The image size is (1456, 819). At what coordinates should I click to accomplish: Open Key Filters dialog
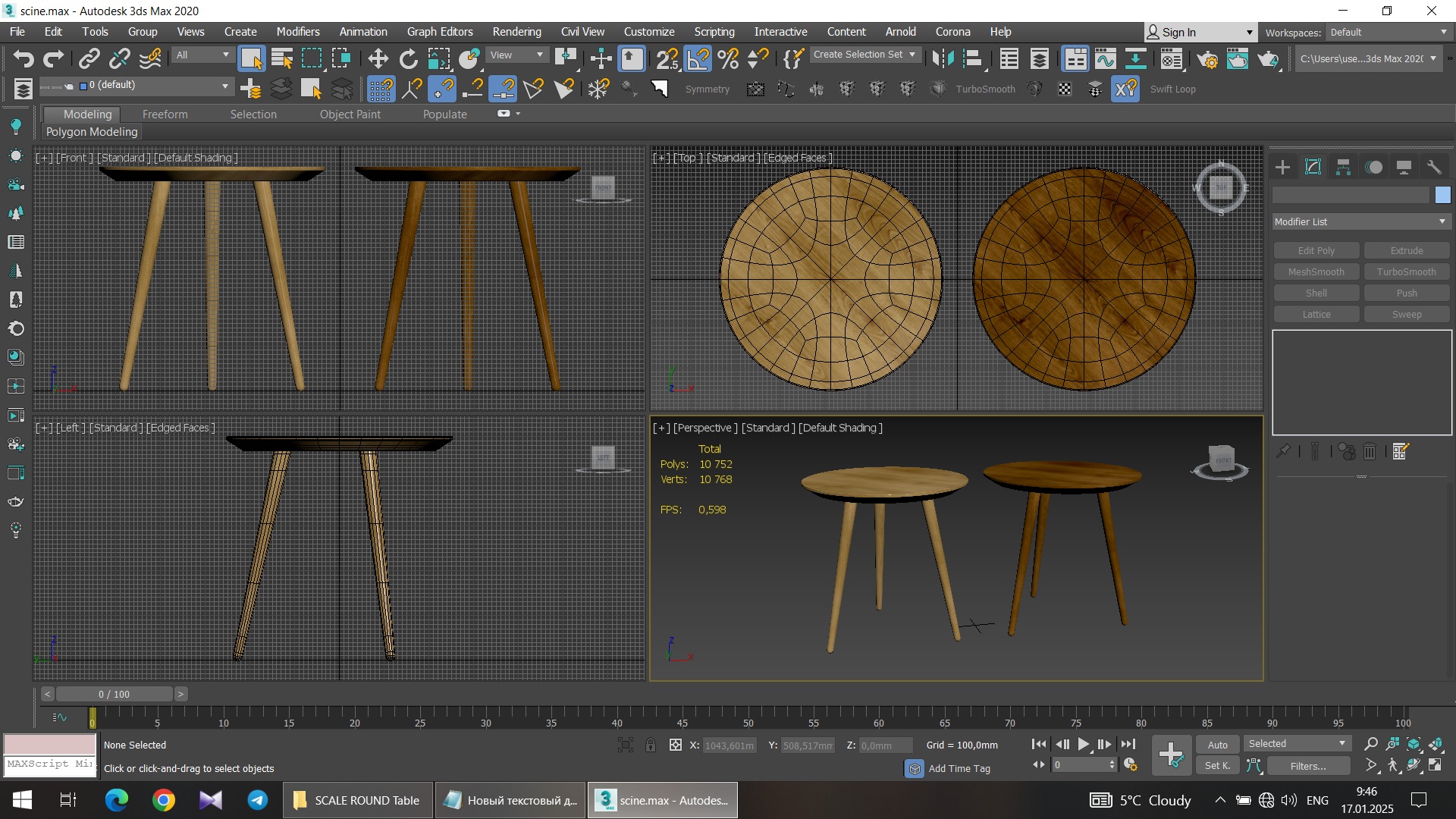point(1307,766)
